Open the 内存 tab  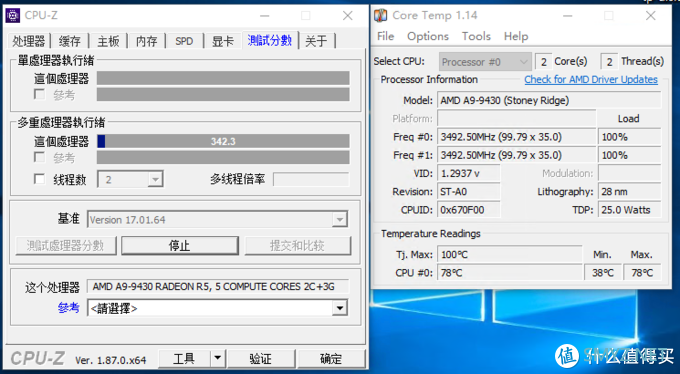(146, 41)
